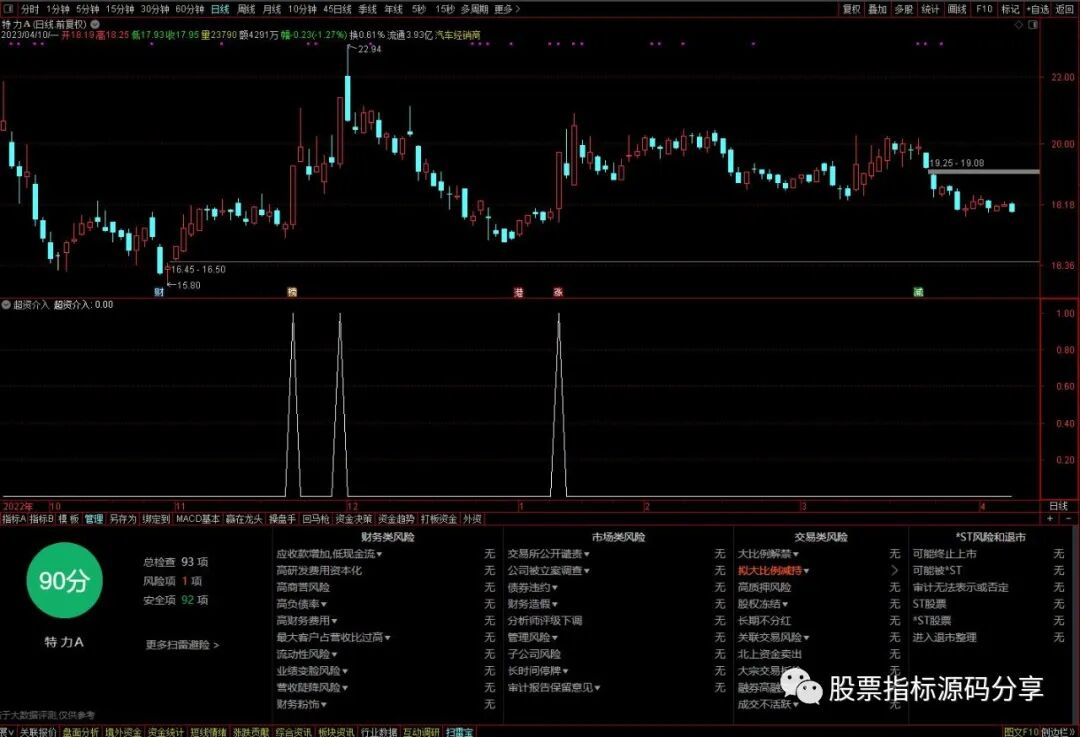Expand 高财务费用 dropdown
1080x737 pixels.
point(307,621)
